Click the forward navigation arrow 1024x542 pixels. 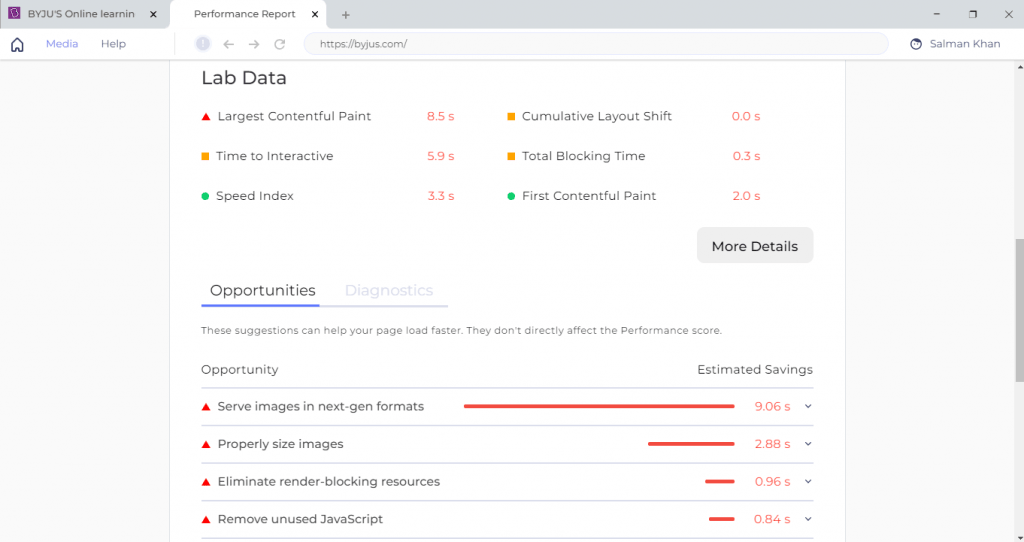click(254, 44)
